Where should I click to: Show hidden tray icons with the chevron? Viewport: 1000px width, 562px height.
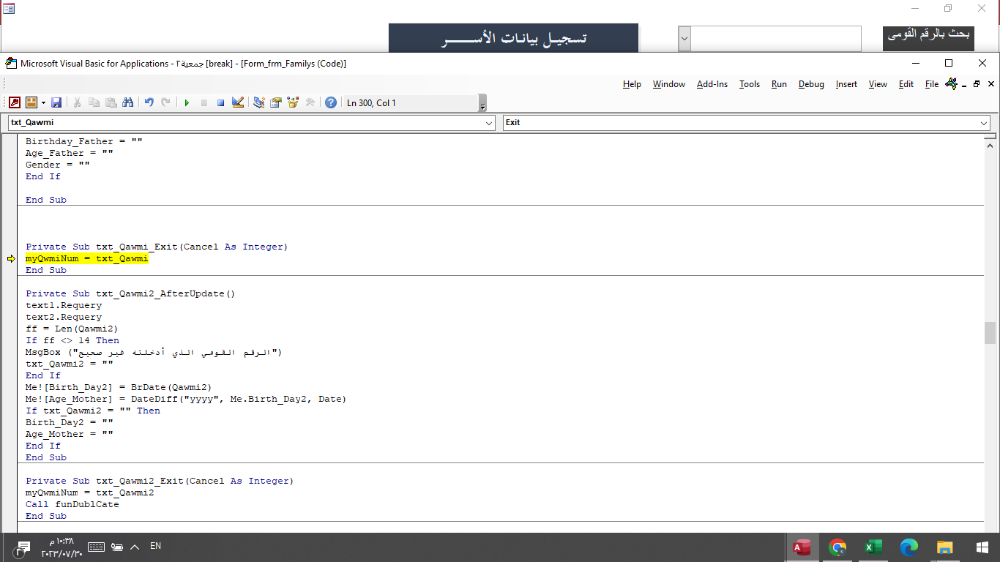(x=135, y=547)
